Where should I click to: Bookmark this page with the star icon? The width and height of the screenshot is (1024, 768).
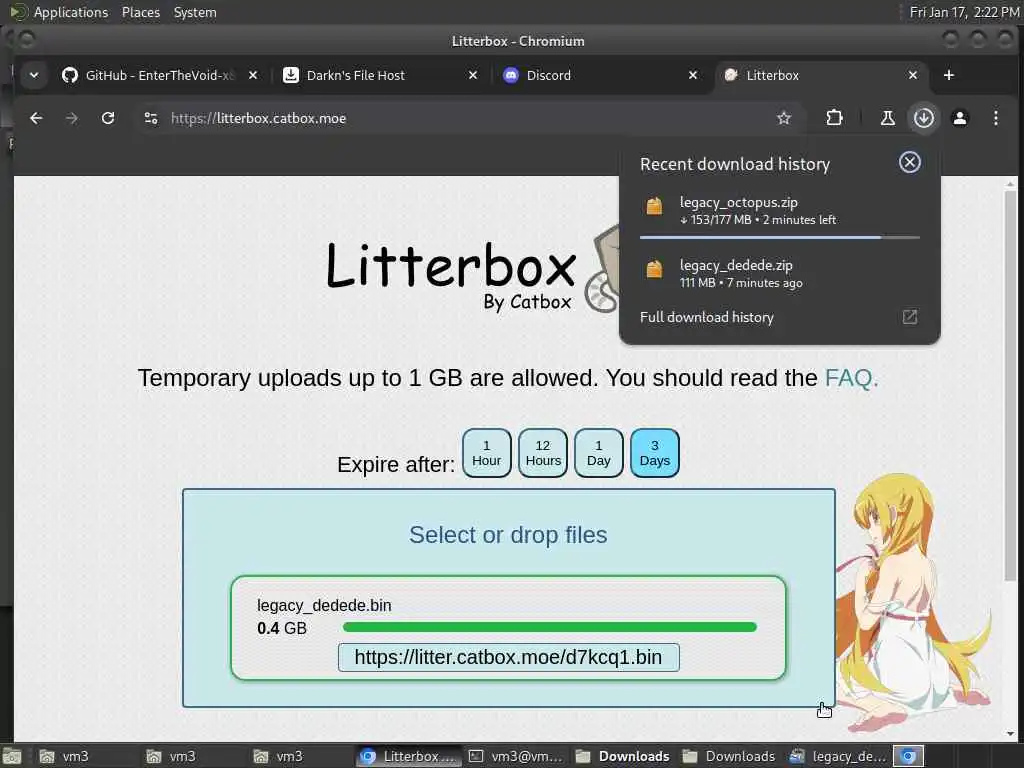click(x=784, y=118)
